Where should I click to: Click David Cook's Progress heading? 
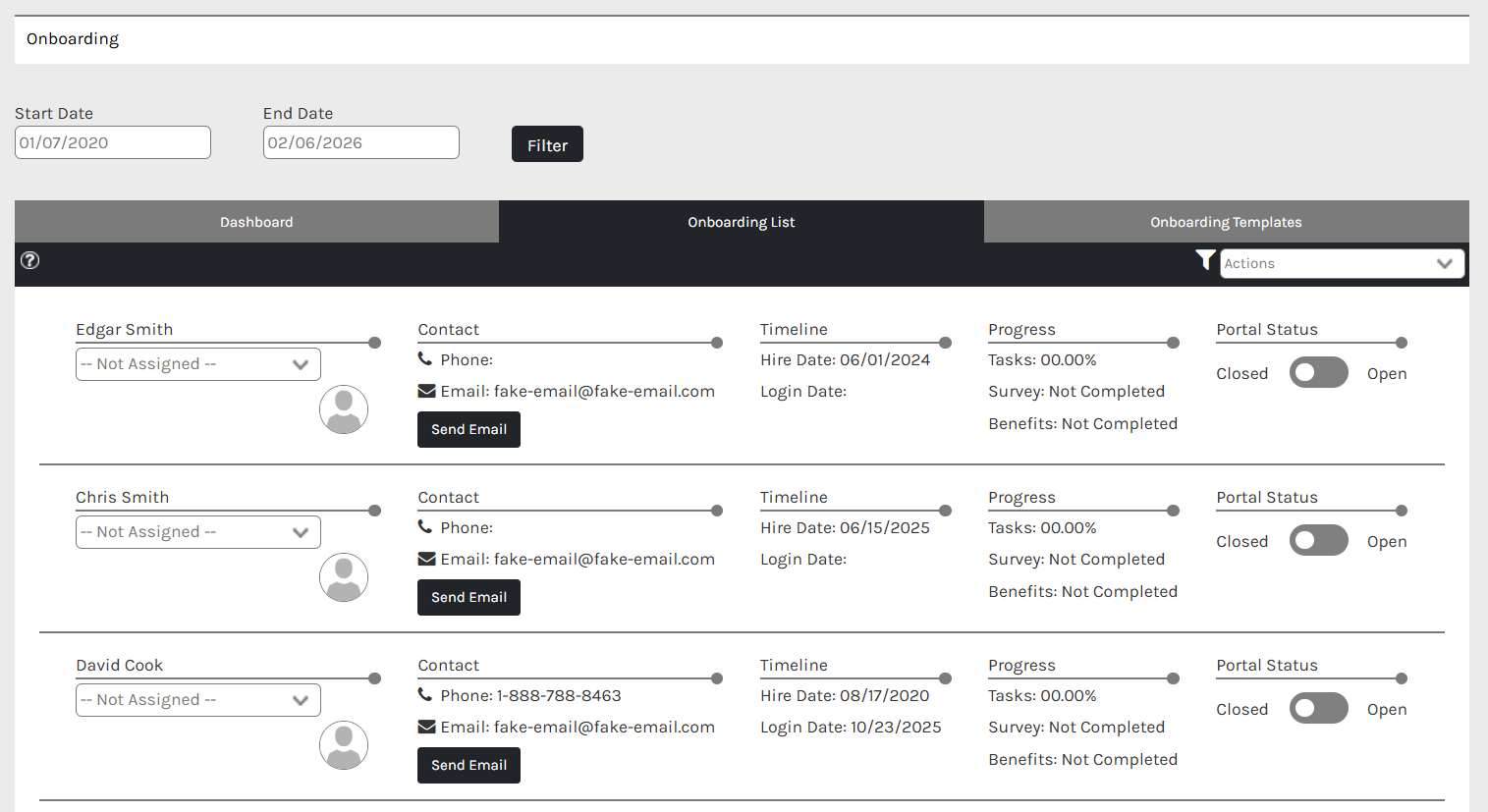(x=1021, y=665)
